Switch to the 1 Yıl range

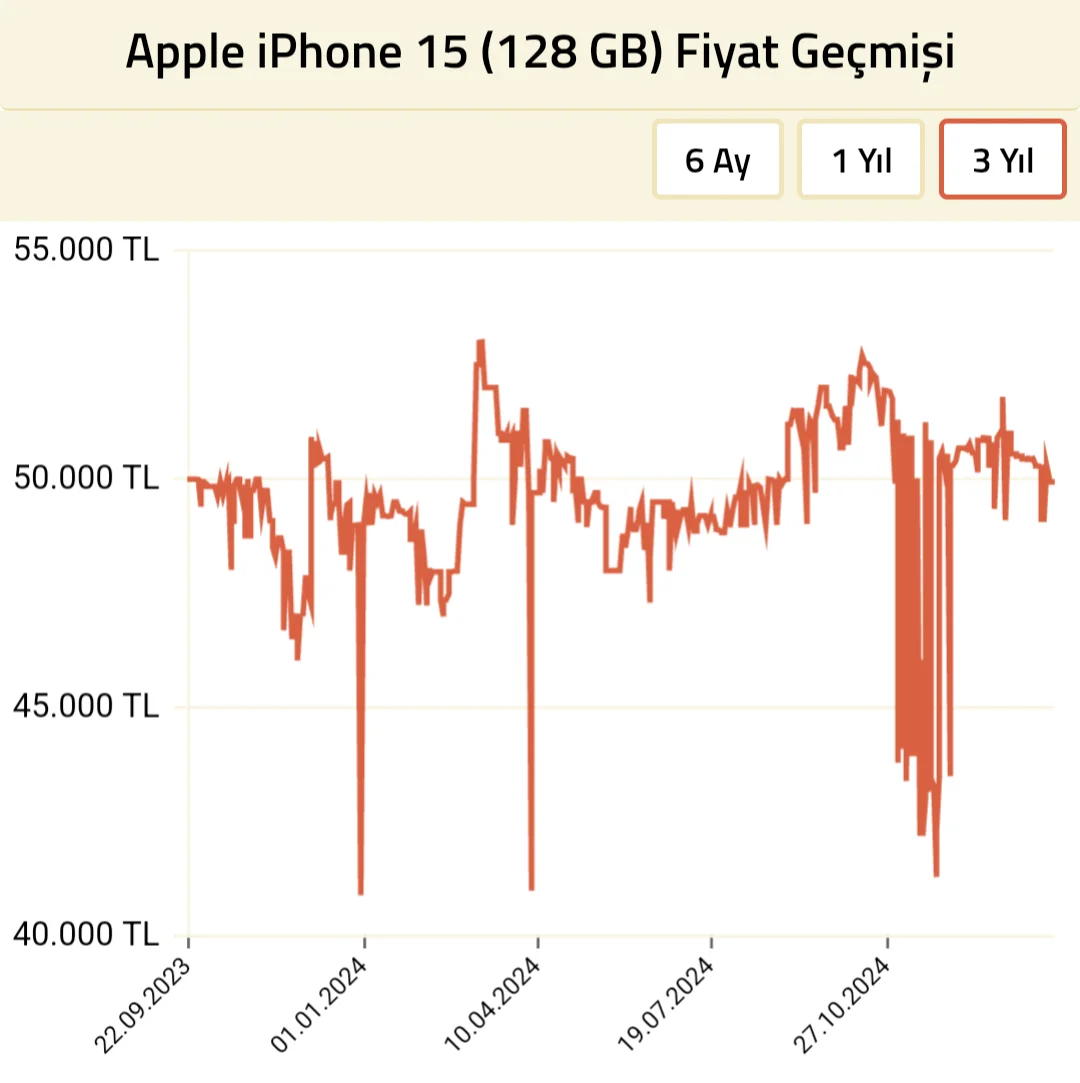(x=861, y=160)
